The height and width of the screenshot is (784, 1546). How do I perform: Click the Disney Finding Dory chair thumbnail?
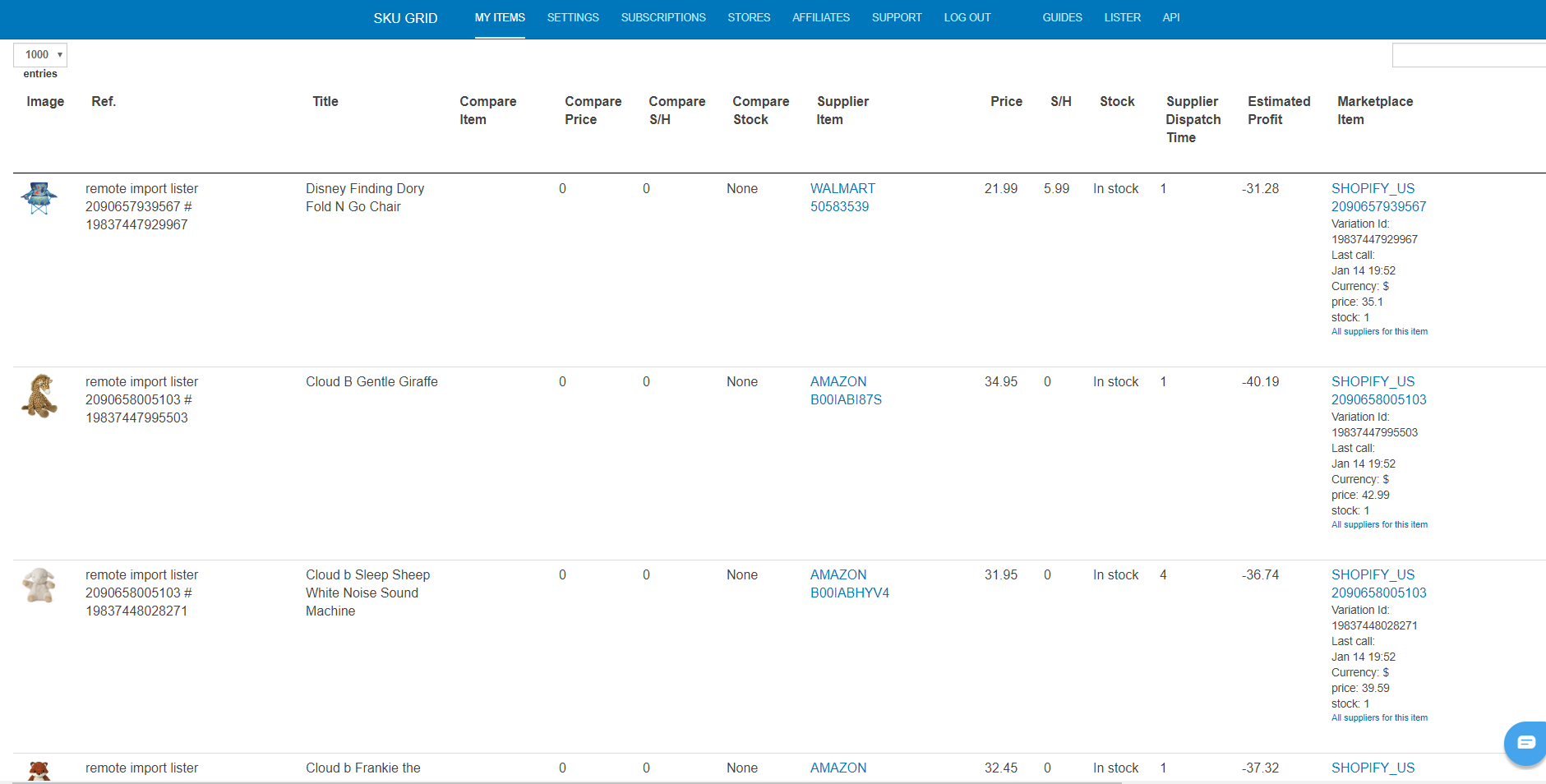coord(39,198)
